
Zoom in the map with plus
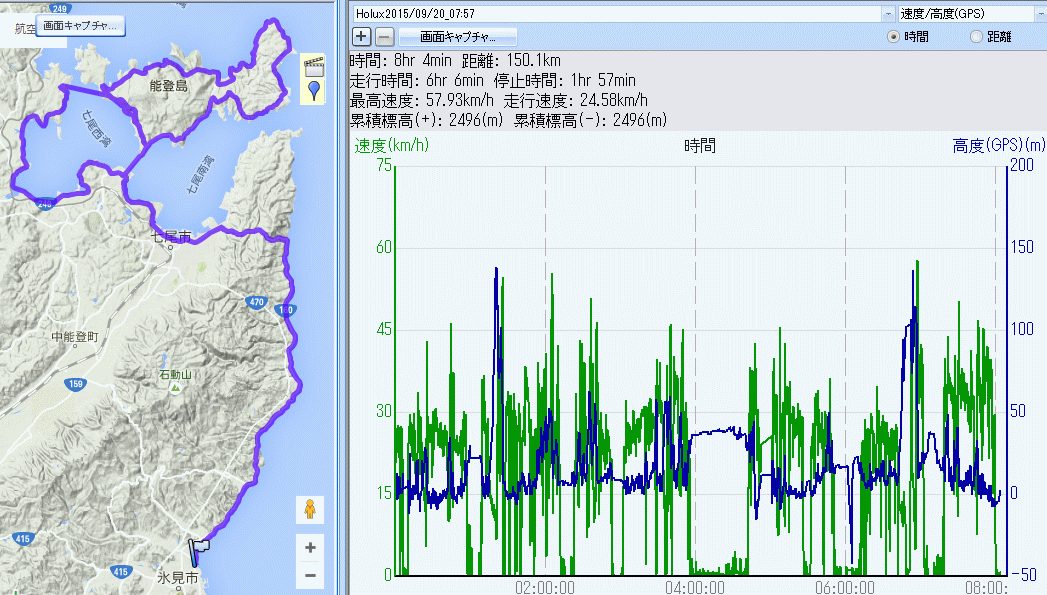(310, 548)
